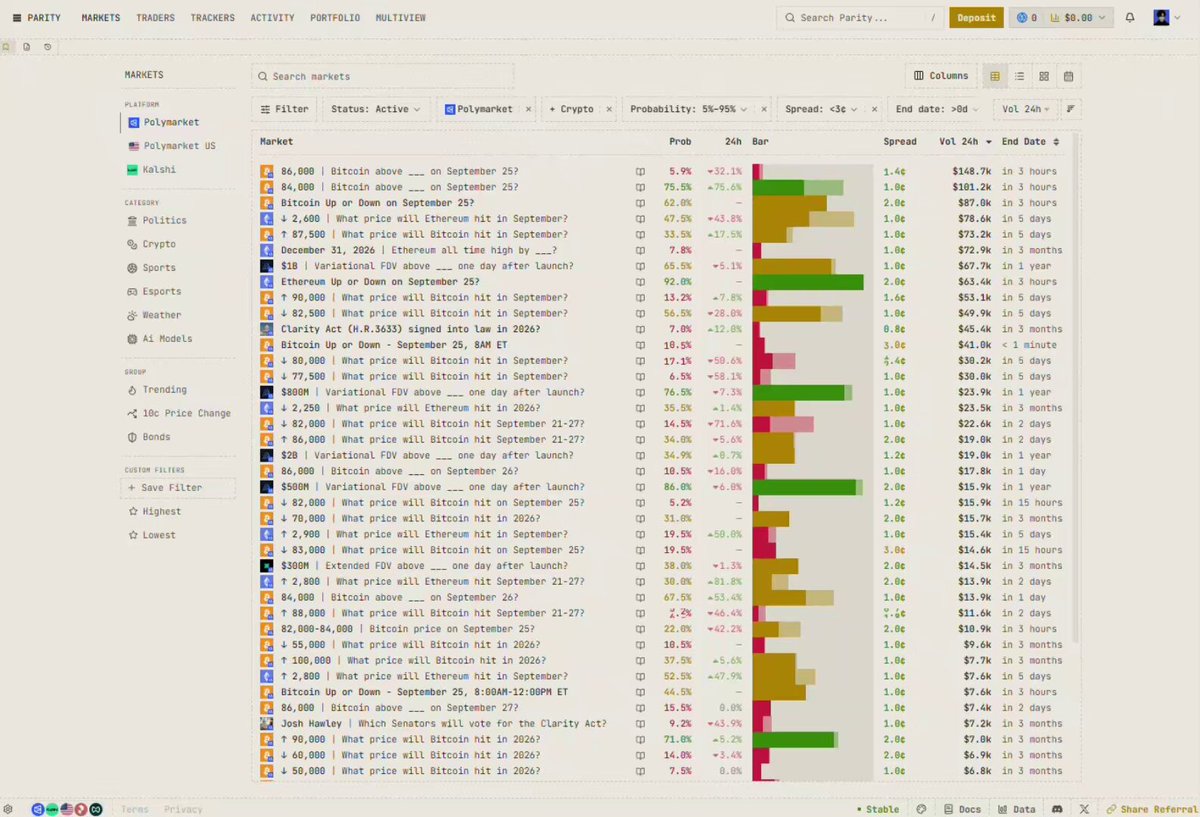Click the Esports category icon

coord(133,292)
